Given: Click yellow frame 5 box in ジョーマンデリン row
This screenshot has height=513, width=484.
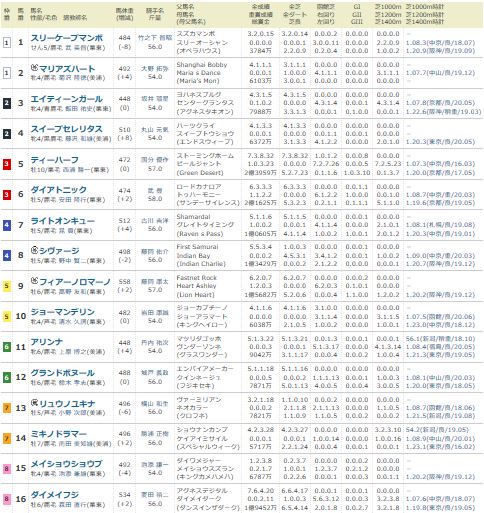Looking at the screenshot, I should tap(7, 316).
